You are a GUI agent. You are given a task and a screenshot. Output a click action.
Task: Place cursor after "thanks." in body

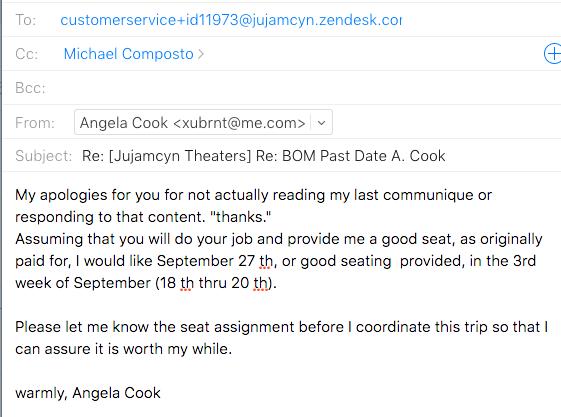[x=272, y=217]
